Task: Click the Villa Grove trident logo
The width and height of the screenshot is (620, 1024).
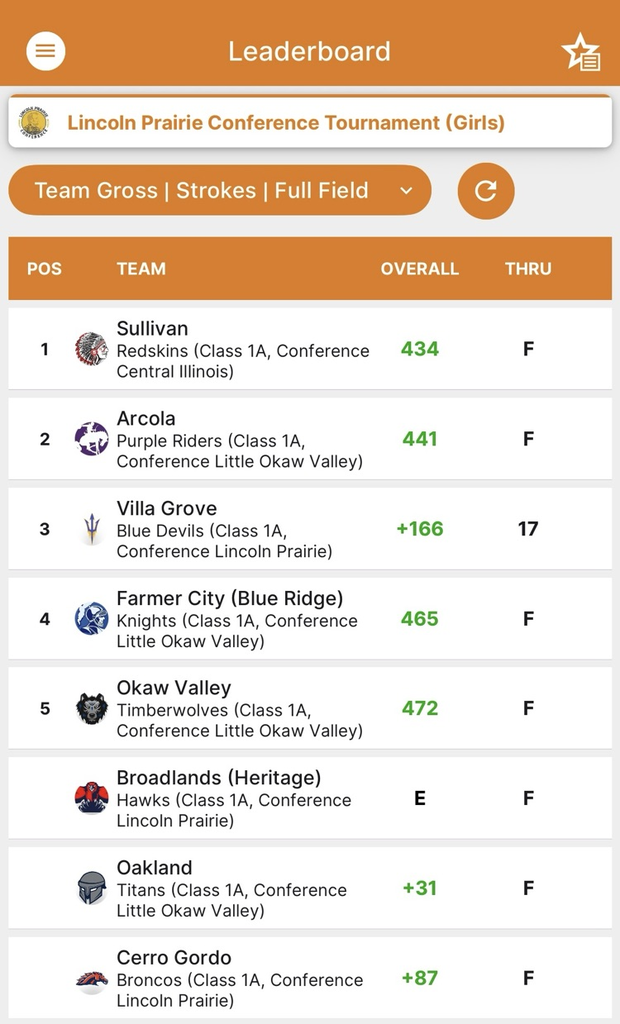Action: tap(91, 529)
